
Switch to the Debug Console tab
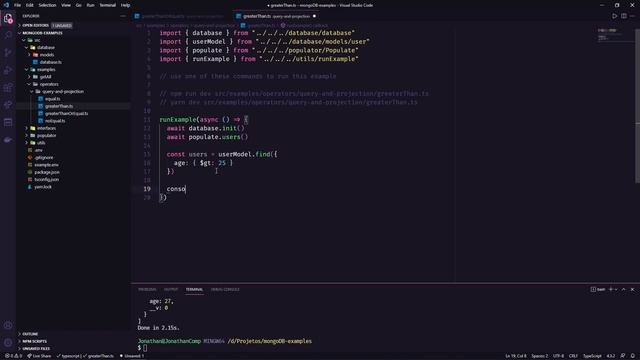(x=225, y=289)
